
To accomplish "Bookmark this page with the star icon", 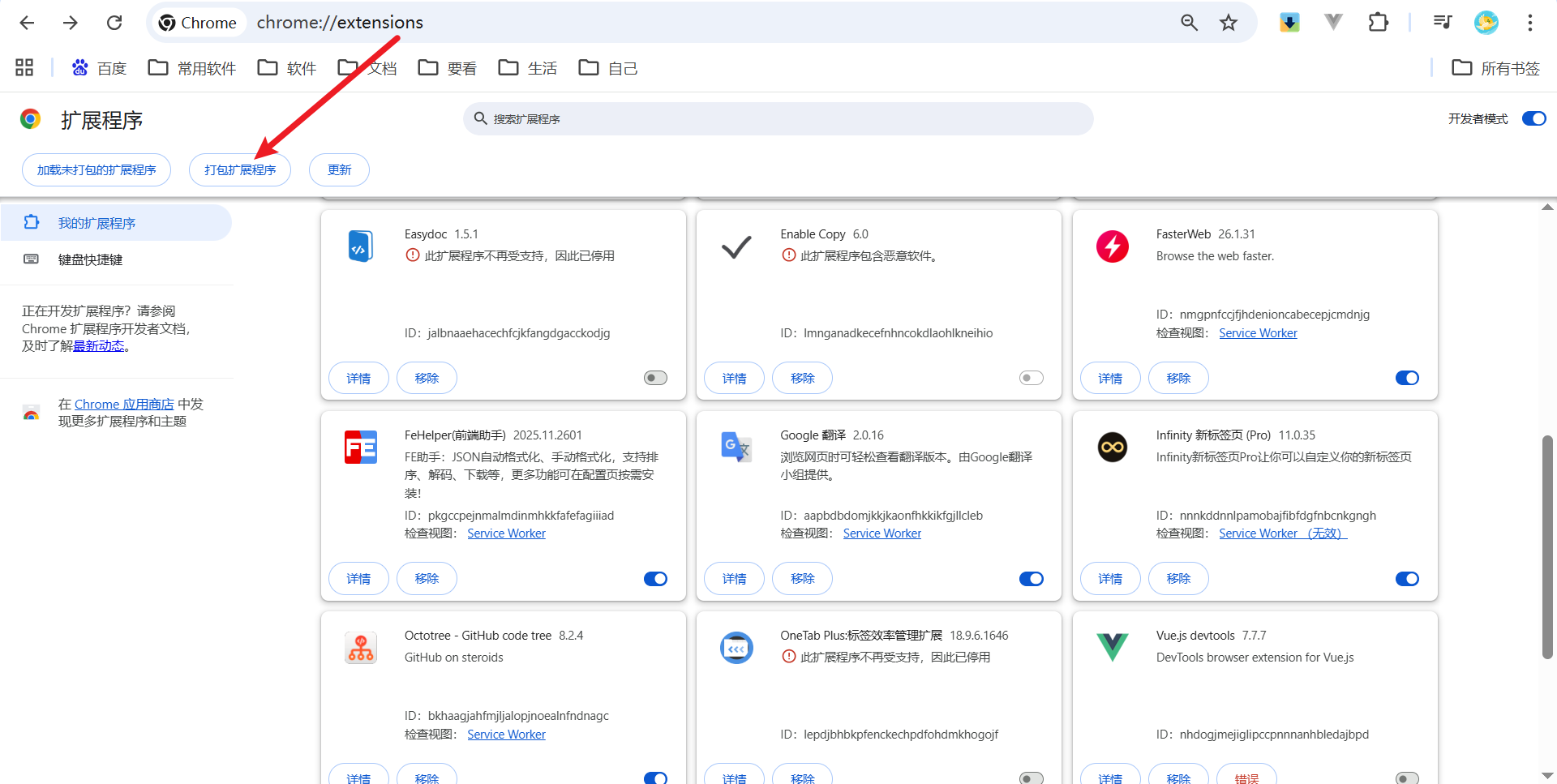I will [1229, 23].
